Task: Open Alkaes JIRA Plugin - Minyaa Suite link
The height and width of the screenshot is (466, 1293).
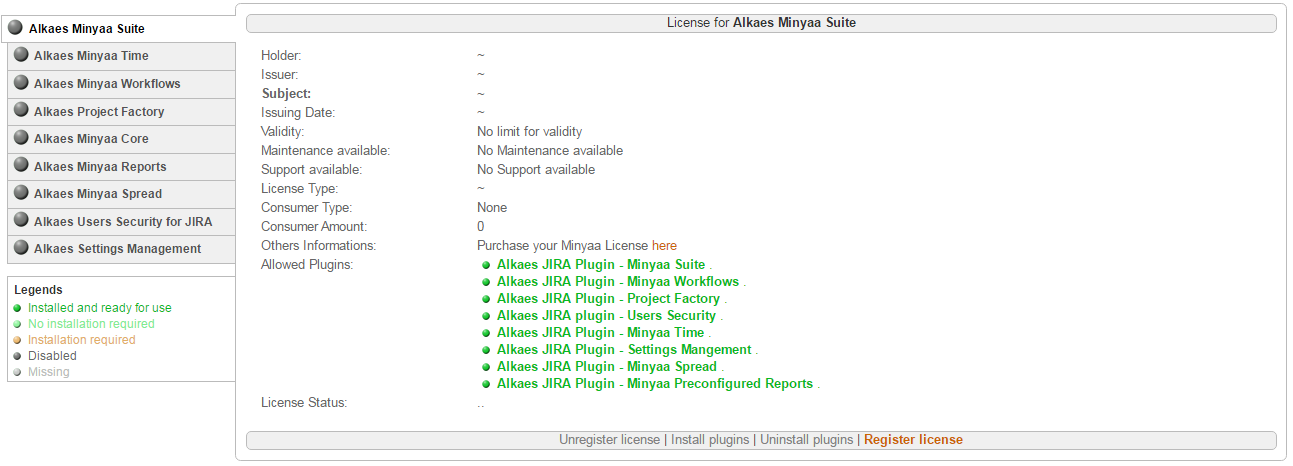Action: pyautogui.click(x=601, y=265)
